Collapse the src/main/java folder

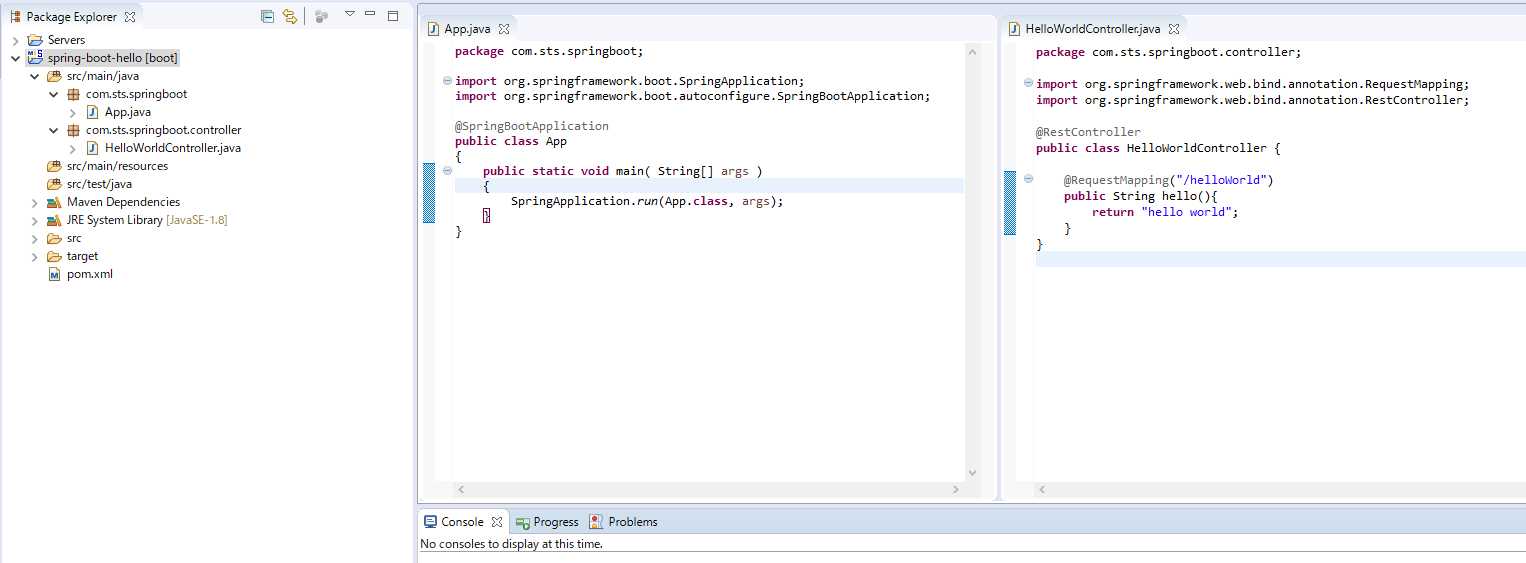[x=34, y=76]
